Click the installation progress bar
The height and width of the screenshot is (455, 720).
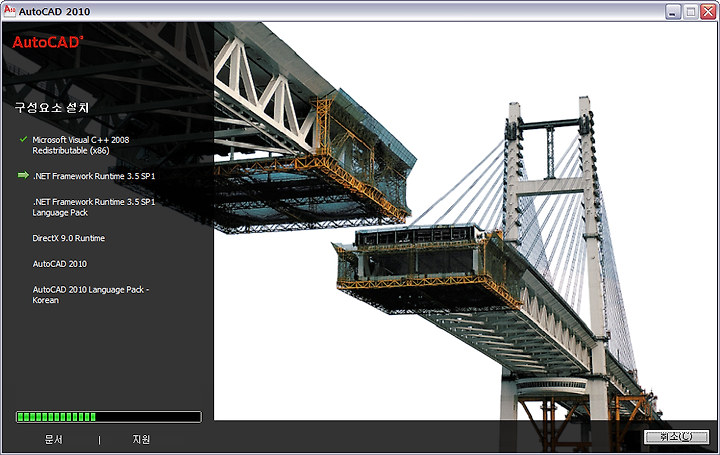(109, 417)
